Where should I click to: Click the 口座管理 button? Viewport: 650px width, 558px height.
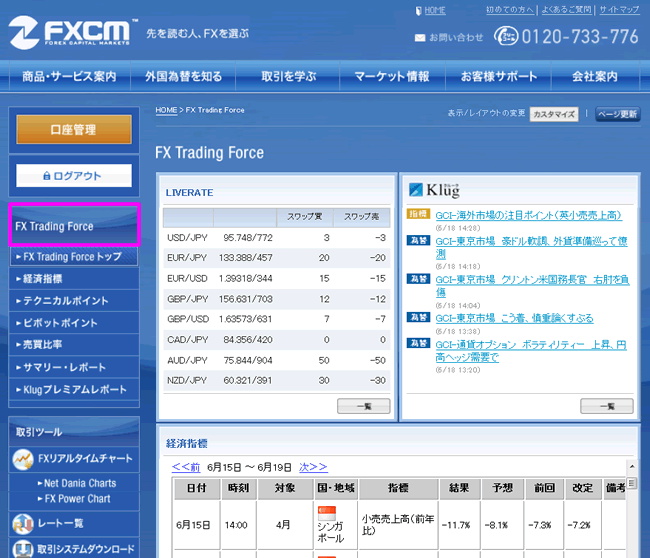tap(74, 129)
